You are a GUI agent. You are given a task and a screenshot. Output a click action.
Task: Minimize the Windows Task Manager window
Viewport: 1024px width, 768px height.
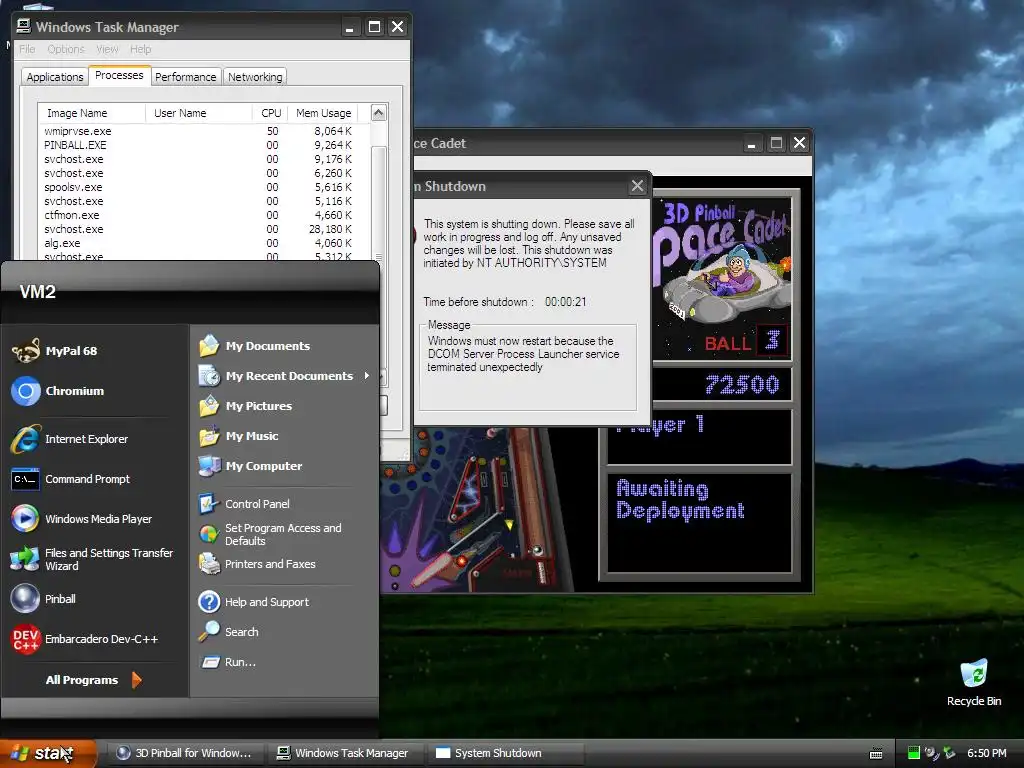click(349, 27)
